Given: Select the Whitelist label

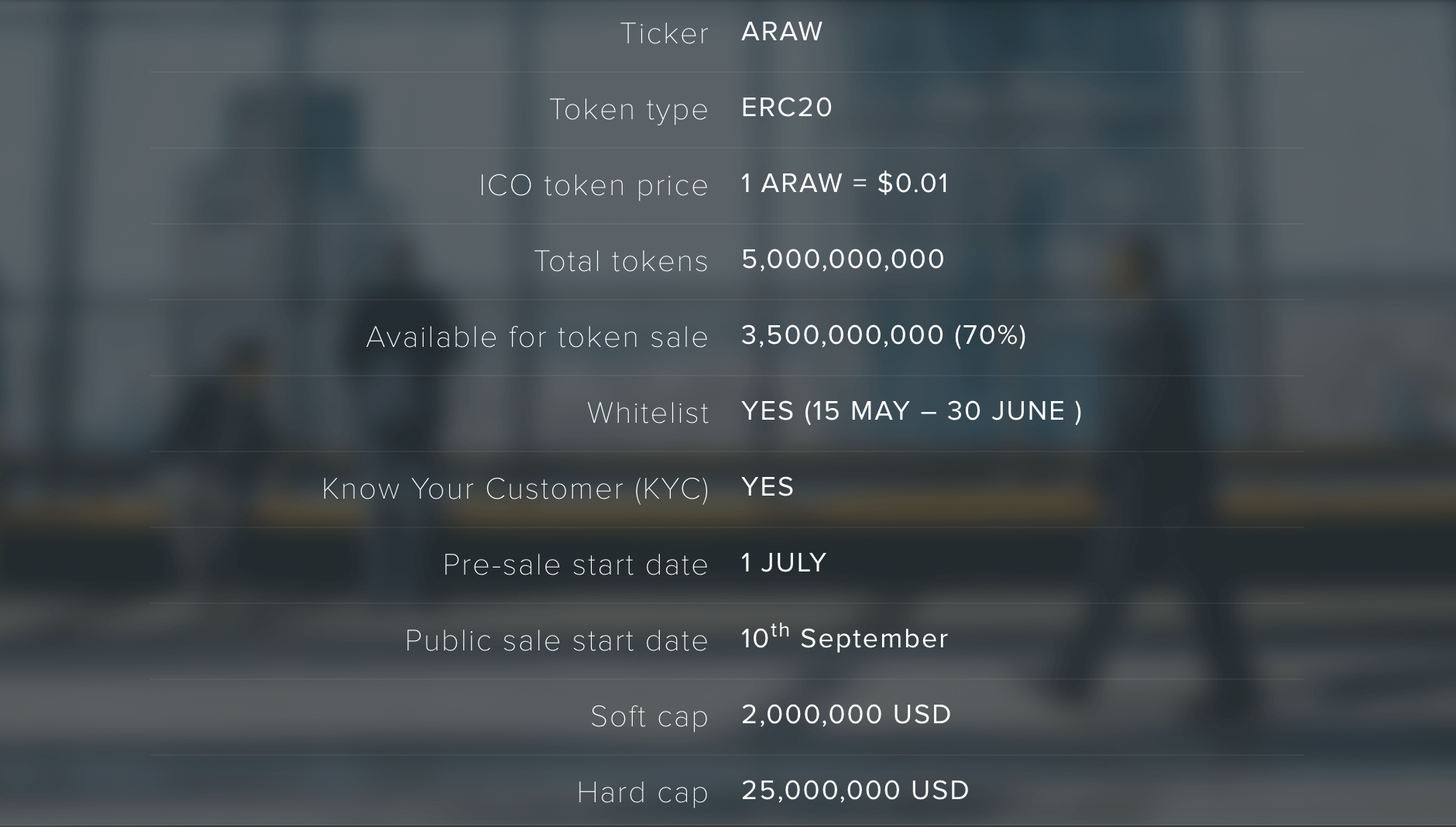Looking at the screenshot, I should [x=648, y=413].
